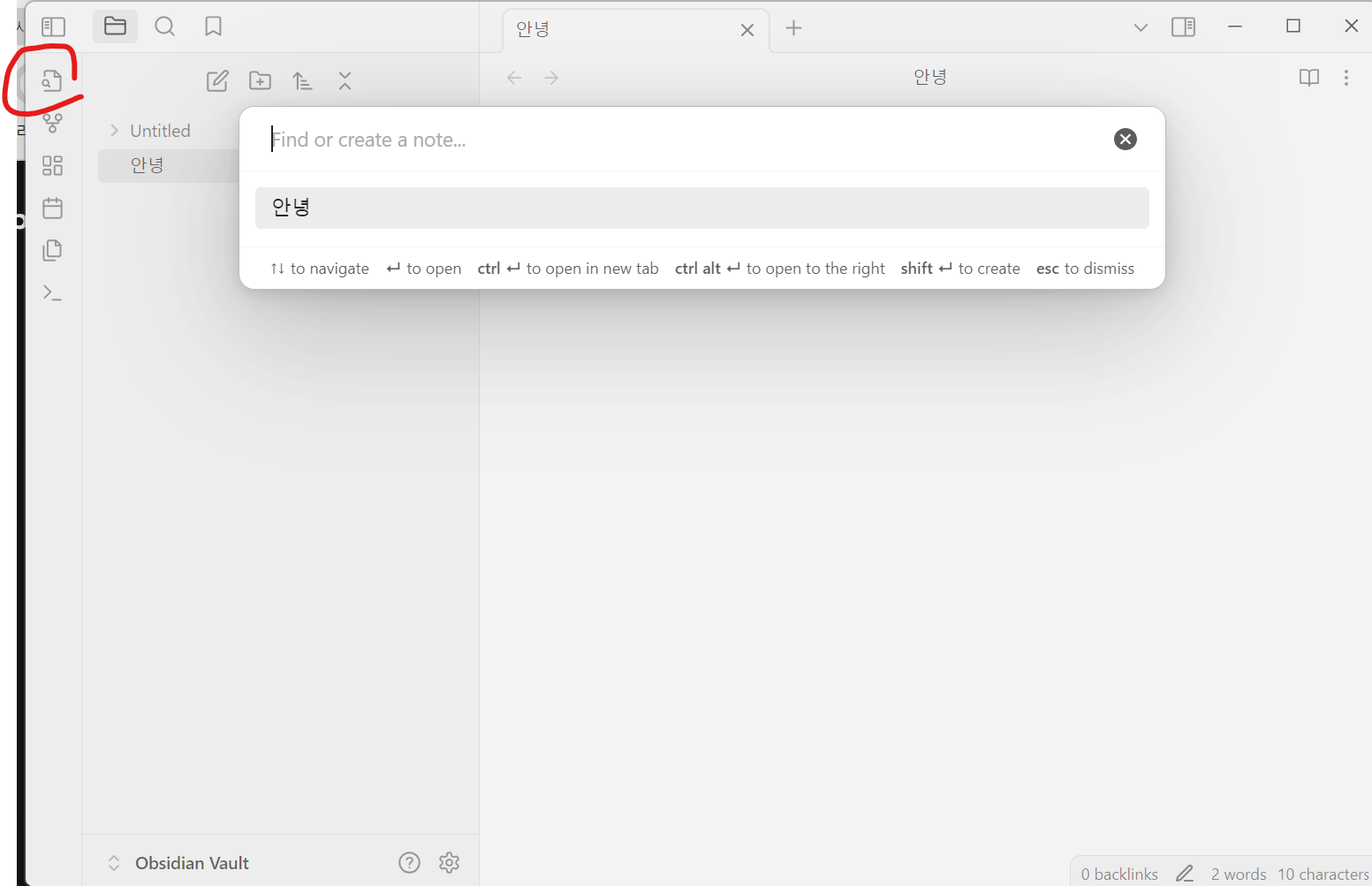The image size is (1372, 886).
Task: Create a new note icon
Action: (x=217, y=81)
